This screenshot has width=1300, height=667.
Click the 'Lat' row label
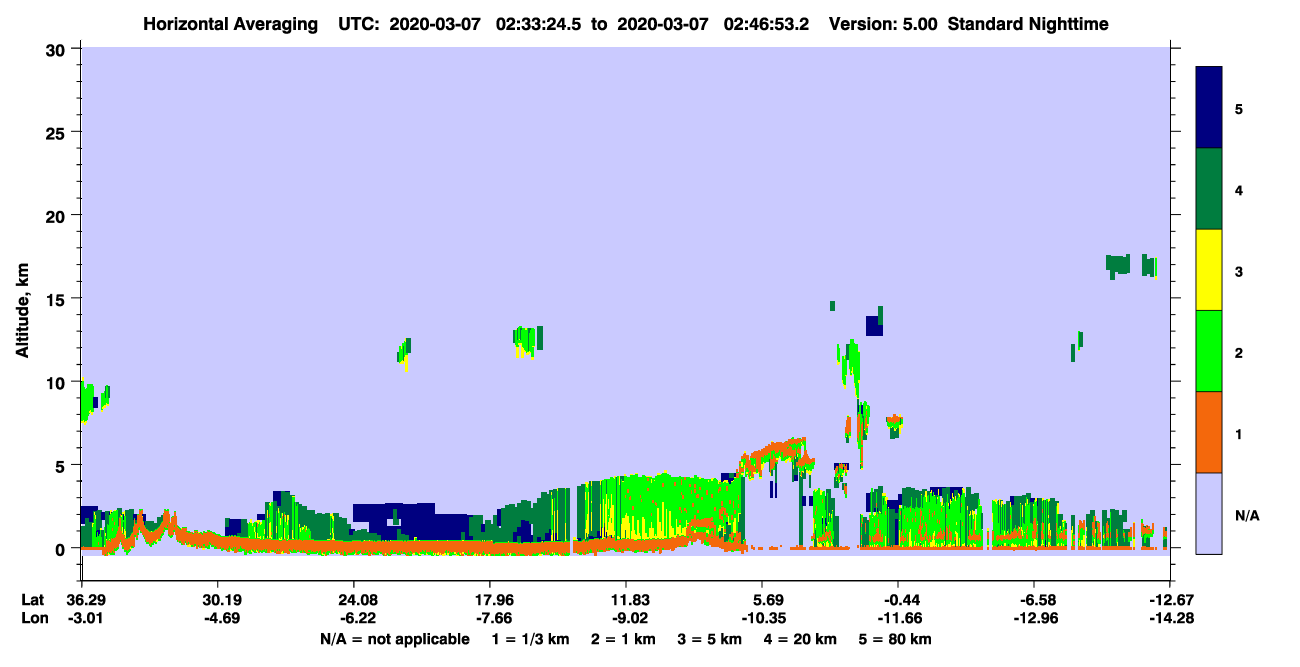(x=32, y=600)
